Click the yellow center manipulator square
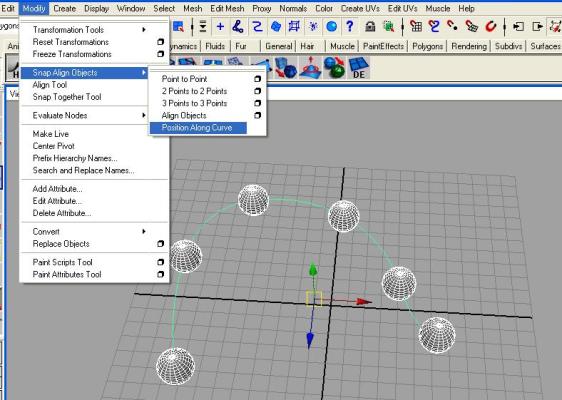 314,299
